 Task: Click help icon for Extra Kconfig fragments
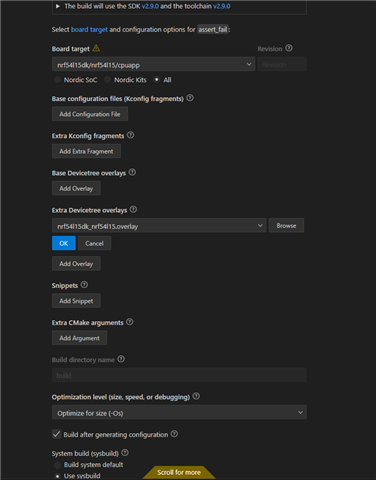(131, 135)
